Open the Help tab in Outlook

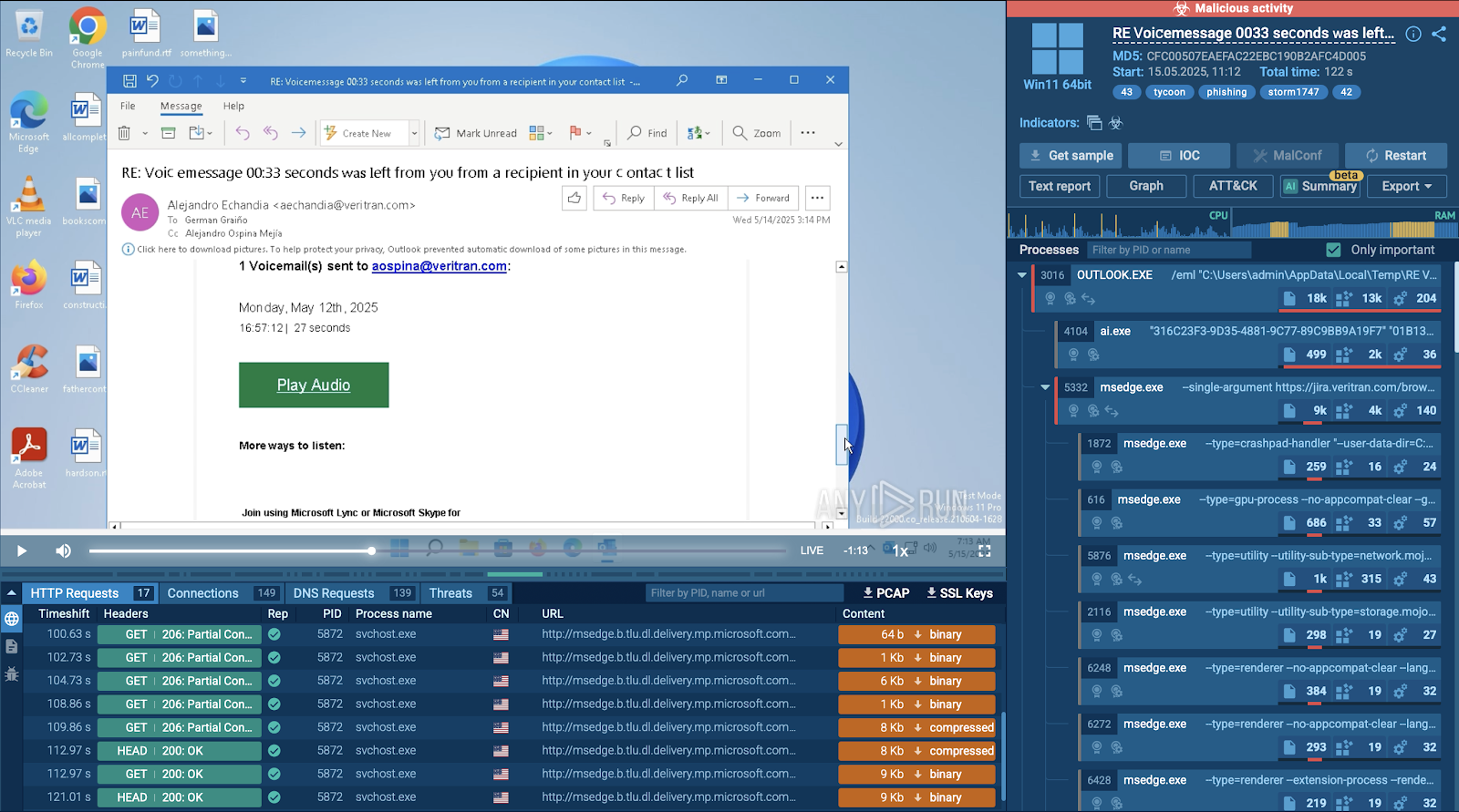pos(233,106)
